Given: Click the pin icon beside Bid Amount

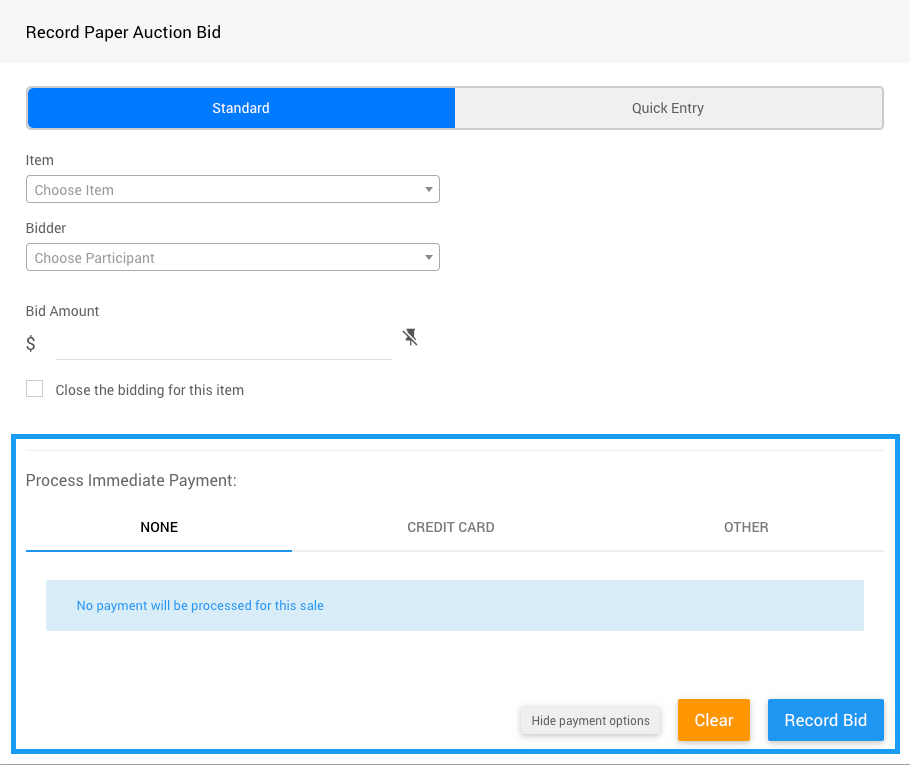Looking at the screenshot, I should [410, 338].
